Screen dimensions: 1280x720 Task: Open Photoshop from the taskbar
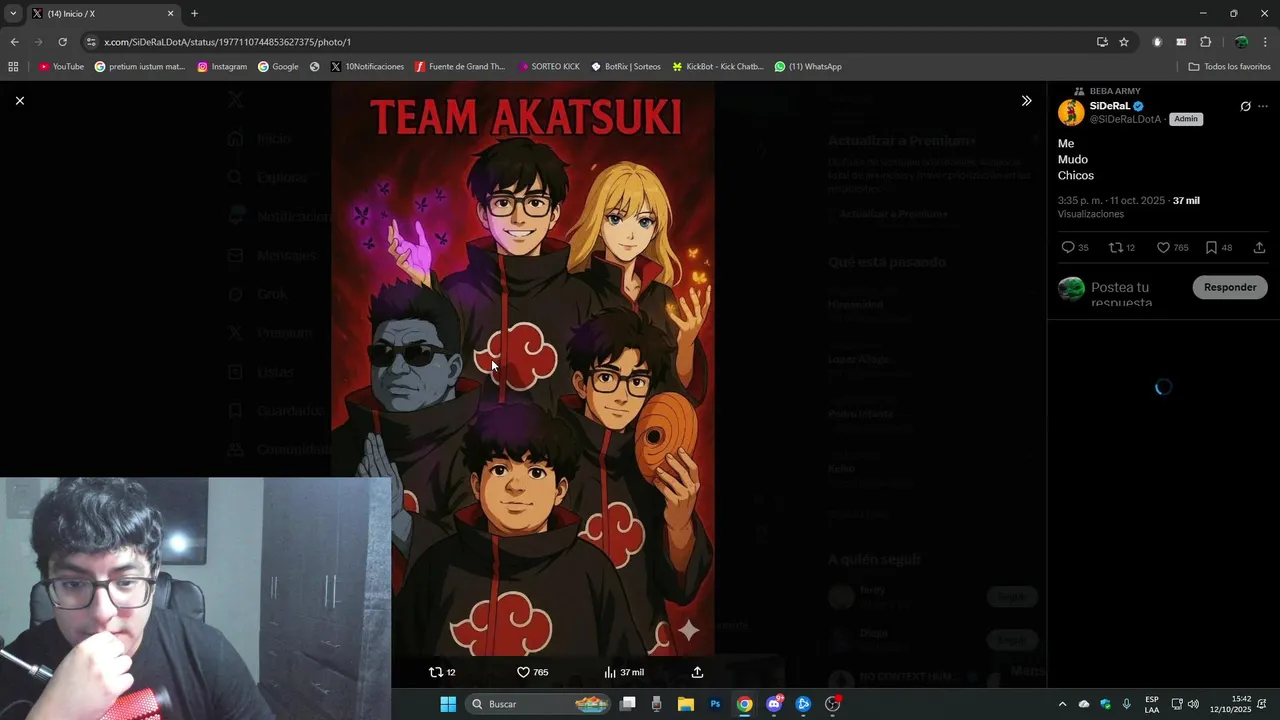(x=715, y=704)
